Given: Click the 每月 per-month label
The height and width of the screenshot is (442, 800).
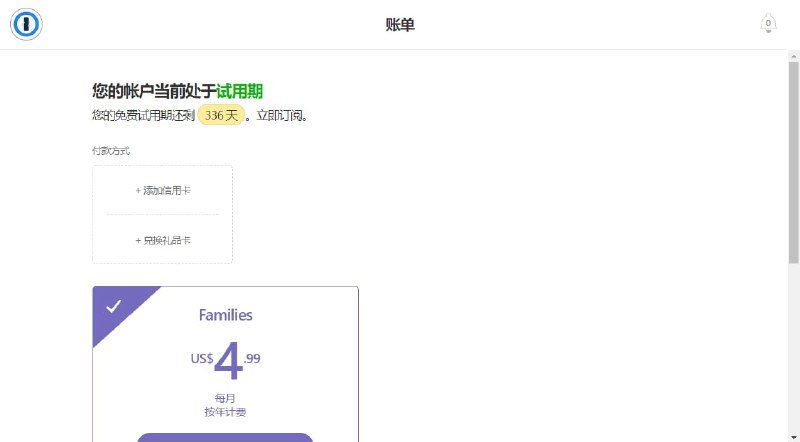Looking at the screenshot, I should click(225, 398).
